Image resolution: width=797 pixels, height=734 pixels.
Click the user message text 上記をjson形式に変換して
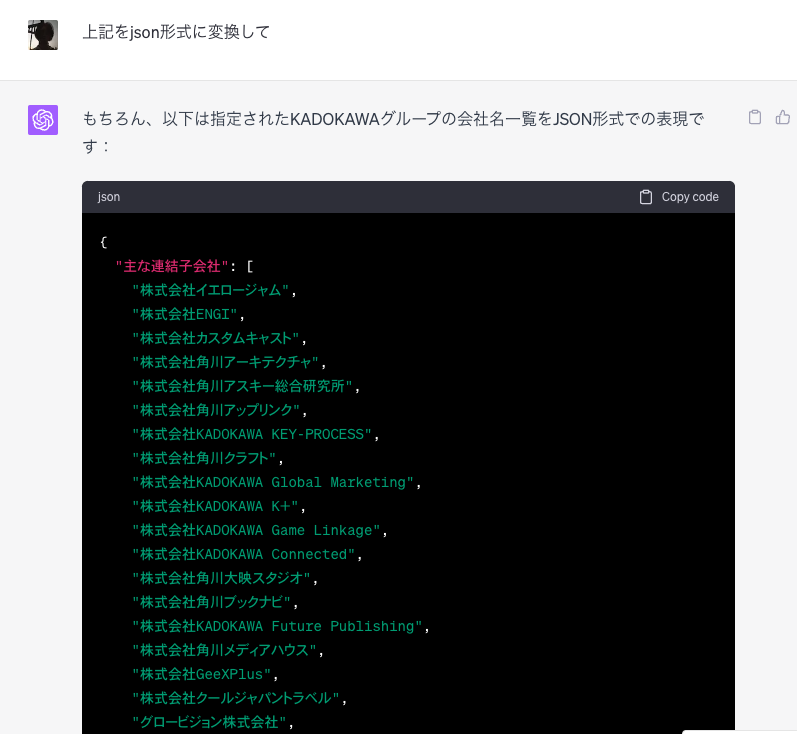176,32
